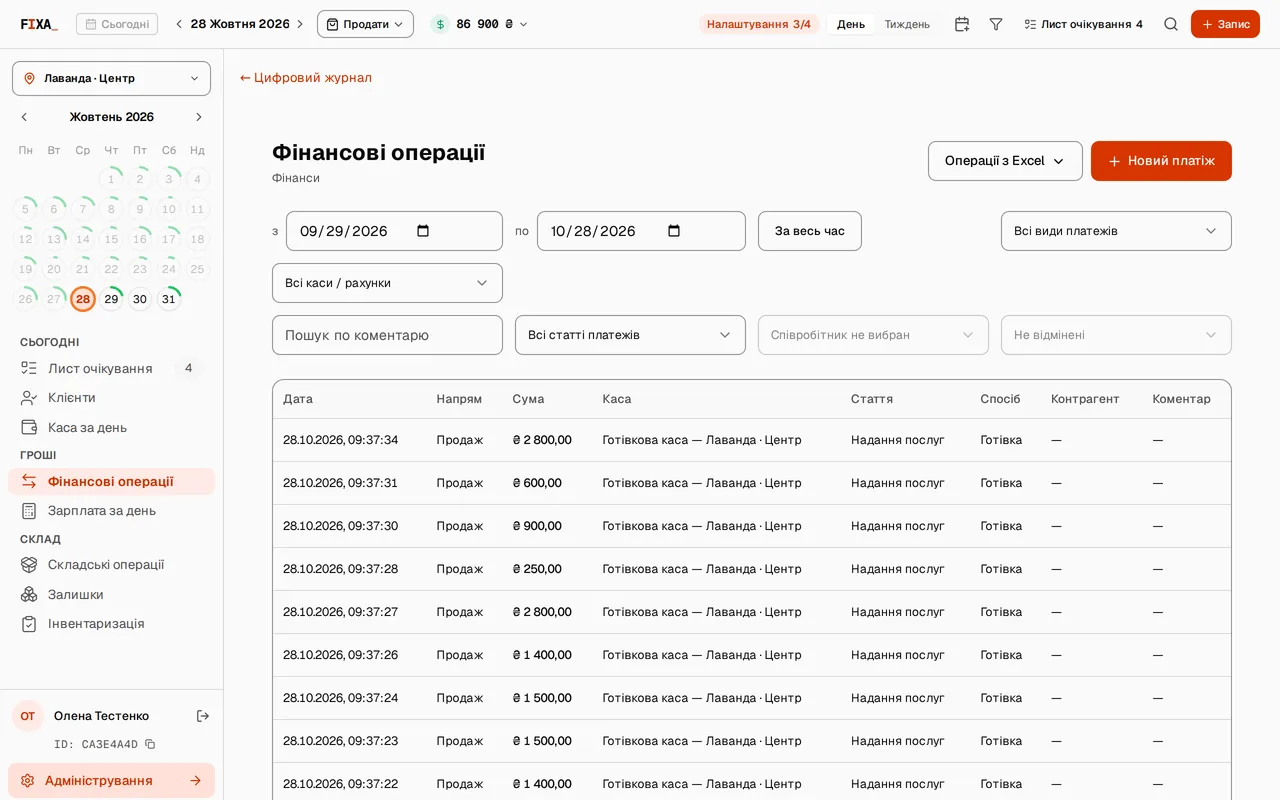Click the end date field 10/28/2026
This screenshot has width=1280, height=800.
(x=641, y=231)
